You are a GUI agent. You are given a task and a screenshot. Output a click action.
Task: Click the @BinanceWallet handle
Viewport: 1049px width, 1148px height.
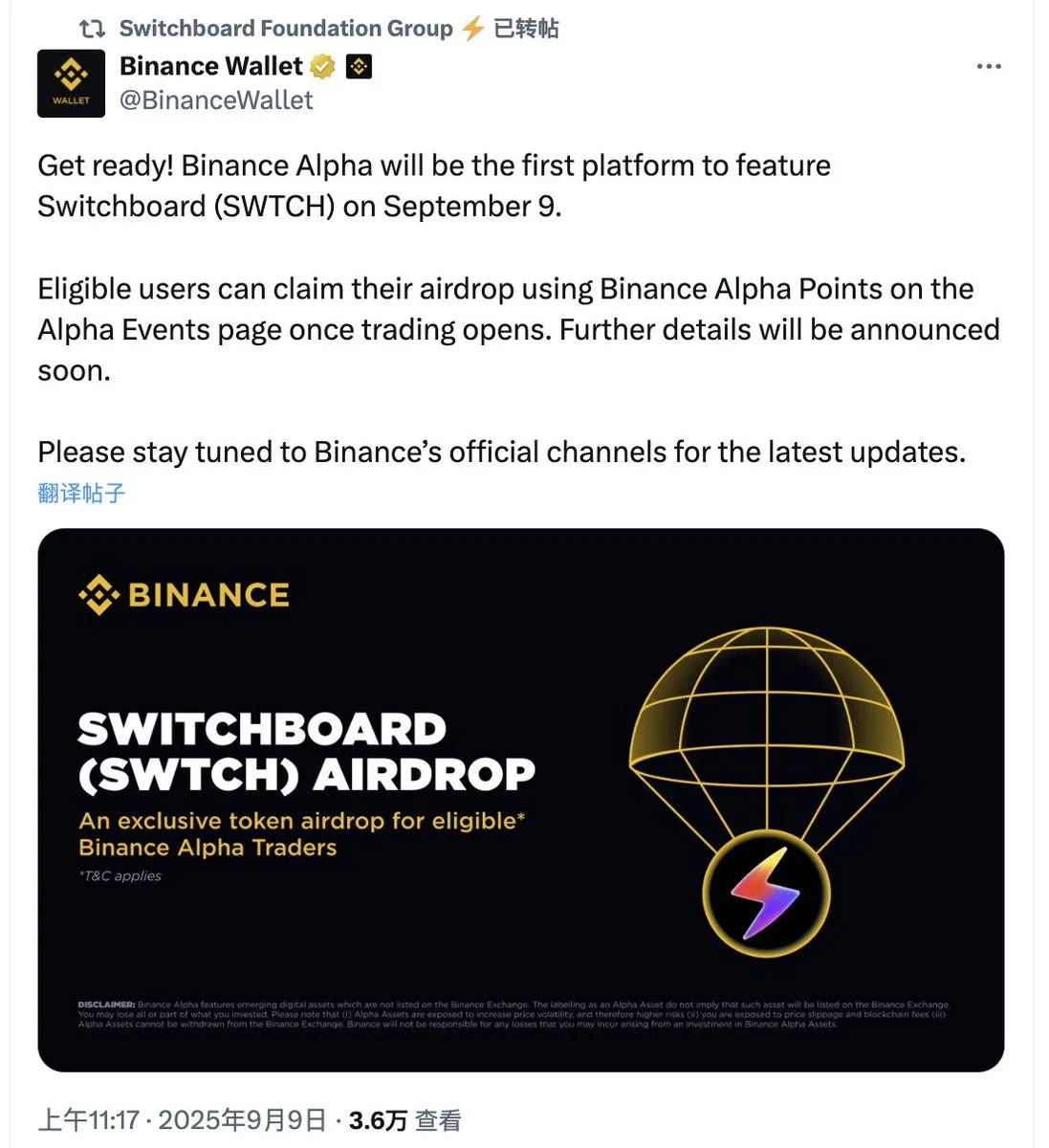point(216,100)
